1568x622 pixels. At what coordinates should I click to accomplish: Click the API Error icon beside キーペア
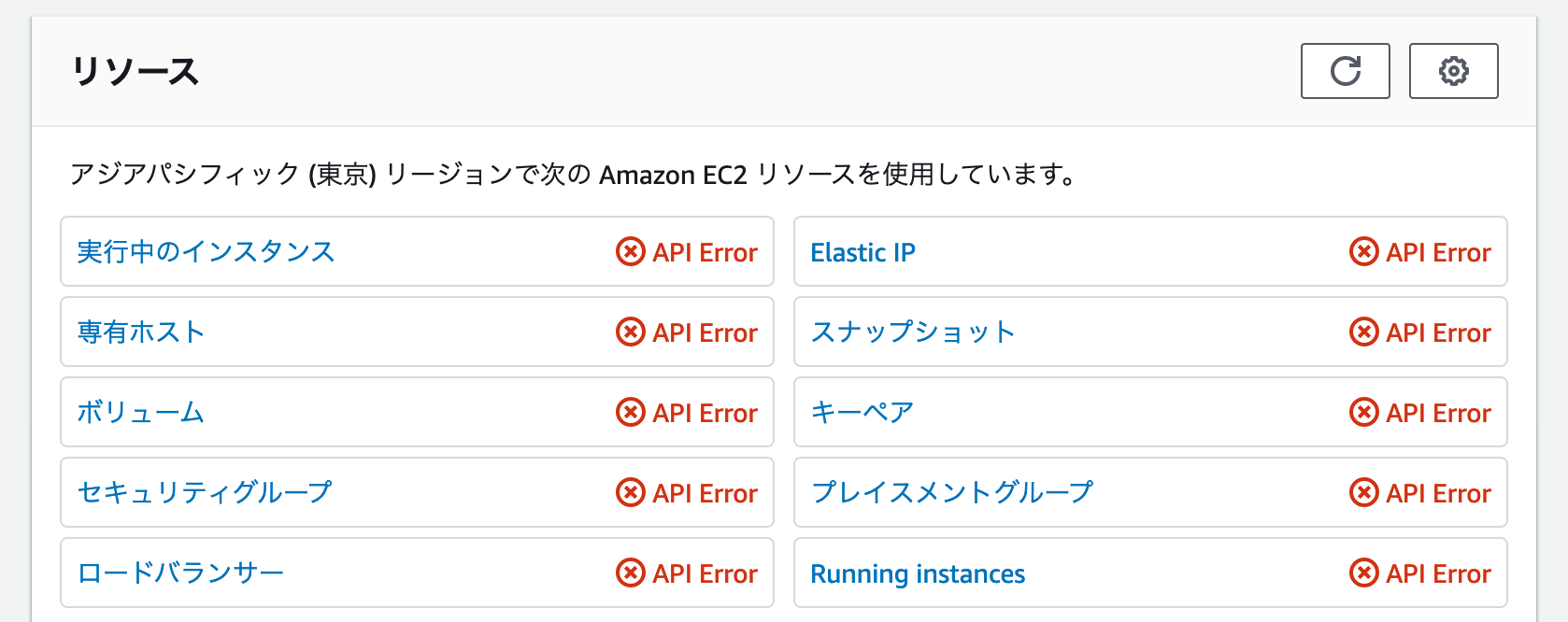pos(1364,412)
